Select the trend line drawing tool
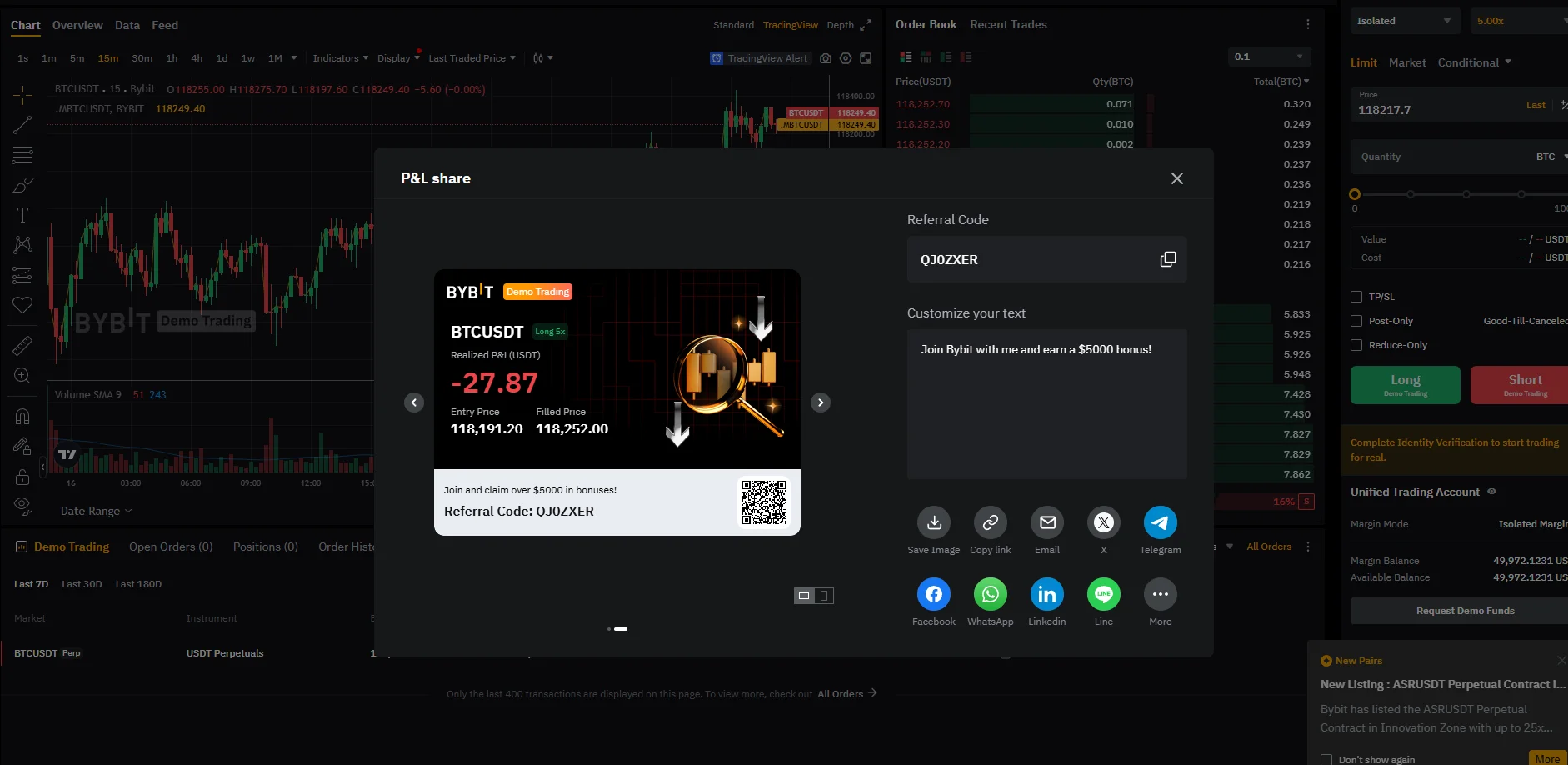This screenshot has width=1568, height=765. click(22, 125)
